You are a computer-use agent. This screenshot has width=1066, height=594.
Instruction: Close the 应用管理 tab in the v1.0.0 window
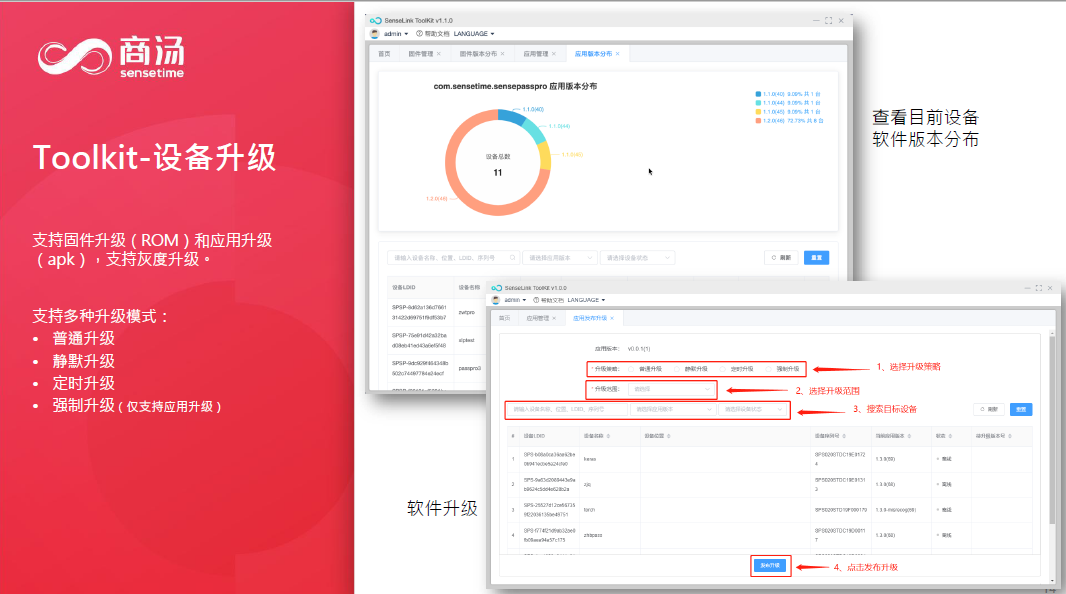click(554, 318)
